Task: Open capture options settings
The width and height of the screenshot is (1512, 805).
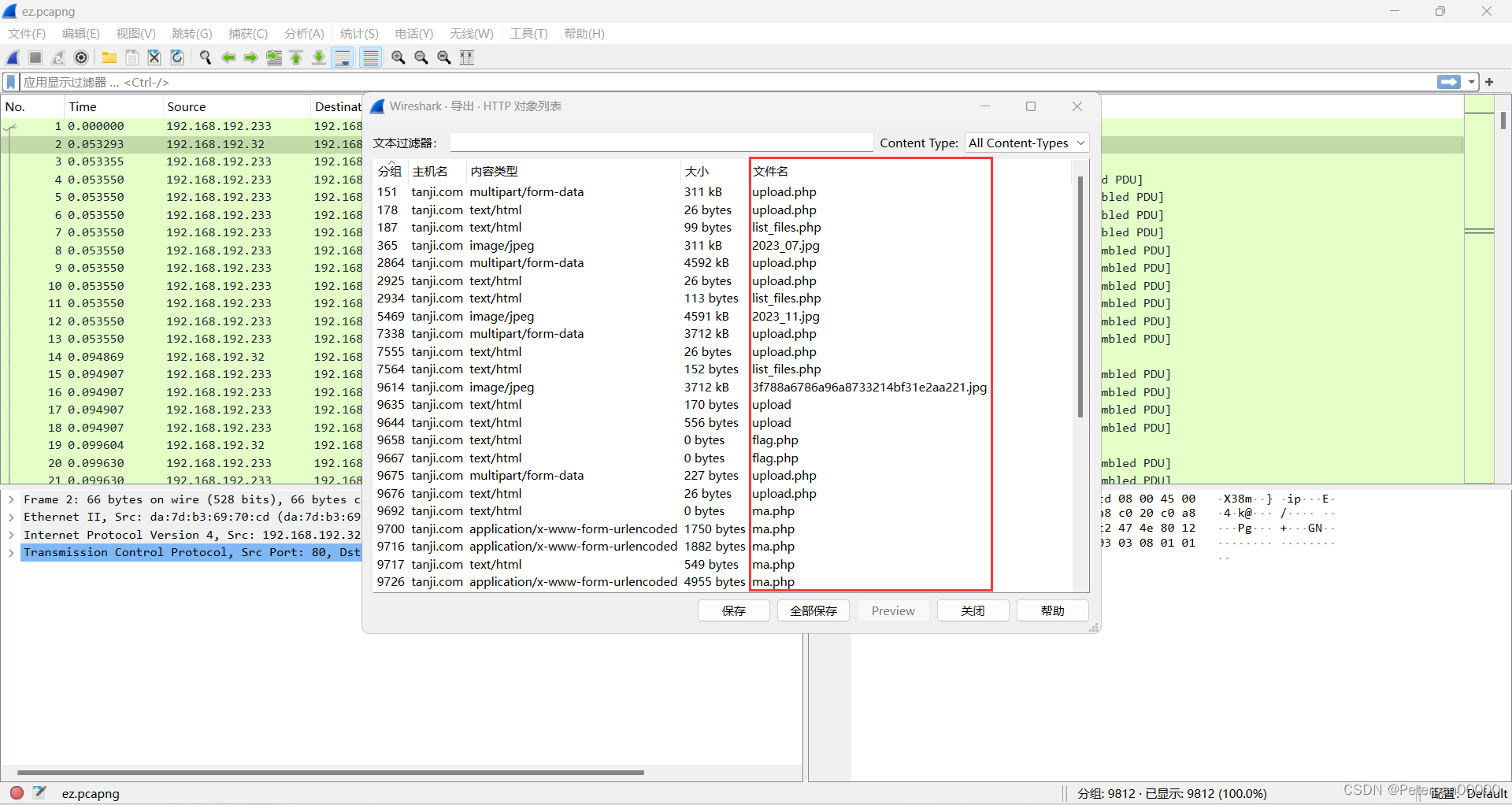Action: [x=81, y=57]
